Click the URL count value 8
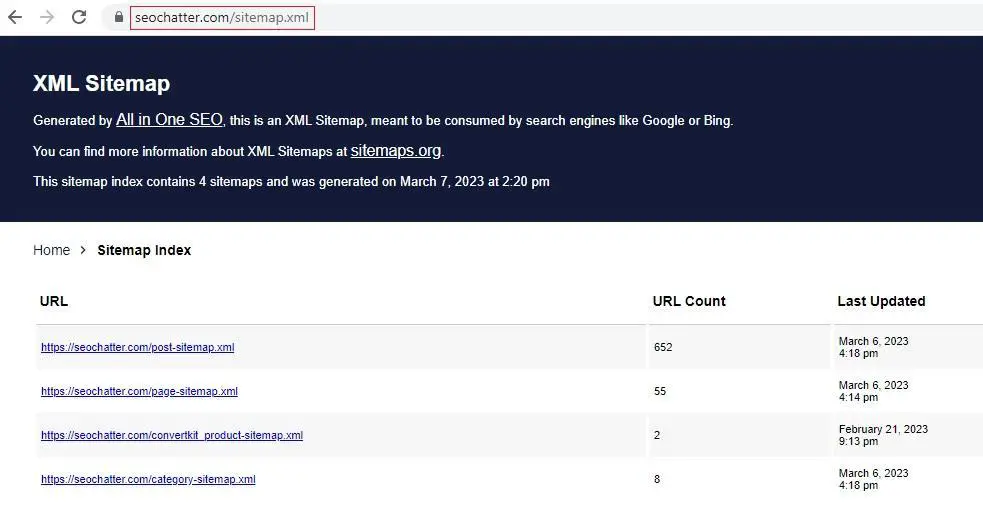 pyautogui.click(x=657, y=479)
